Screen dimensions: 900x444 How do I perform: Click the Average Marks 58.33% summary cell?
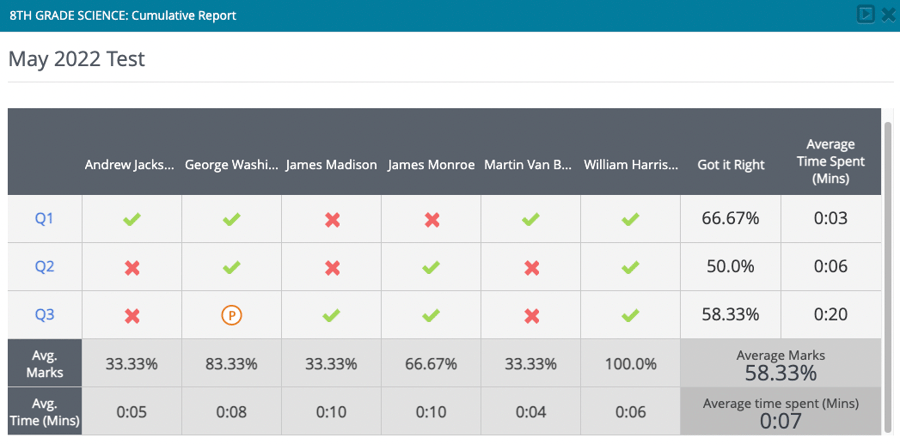[781, 365]
